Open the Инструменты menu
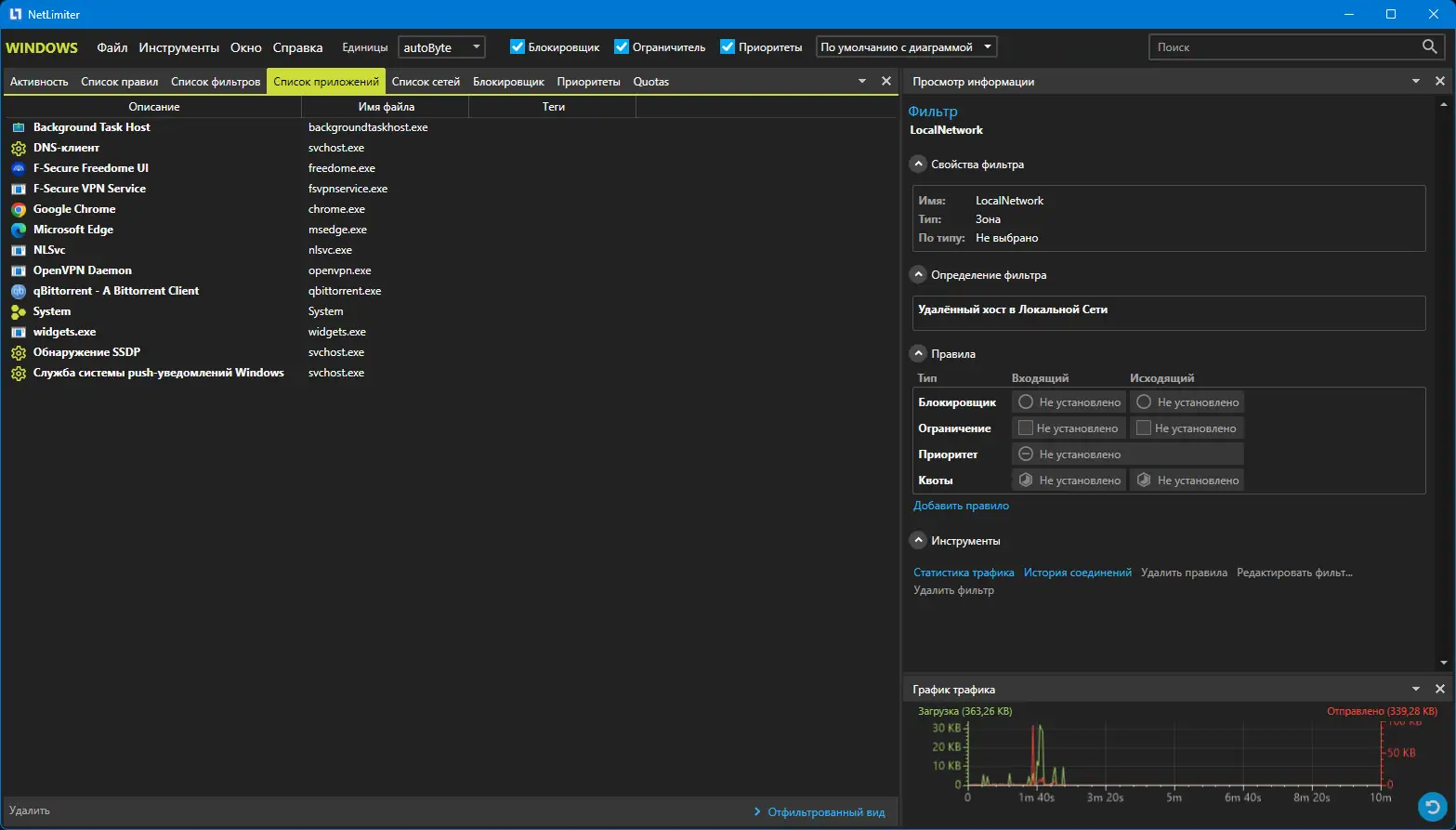 tap(178, 47)
